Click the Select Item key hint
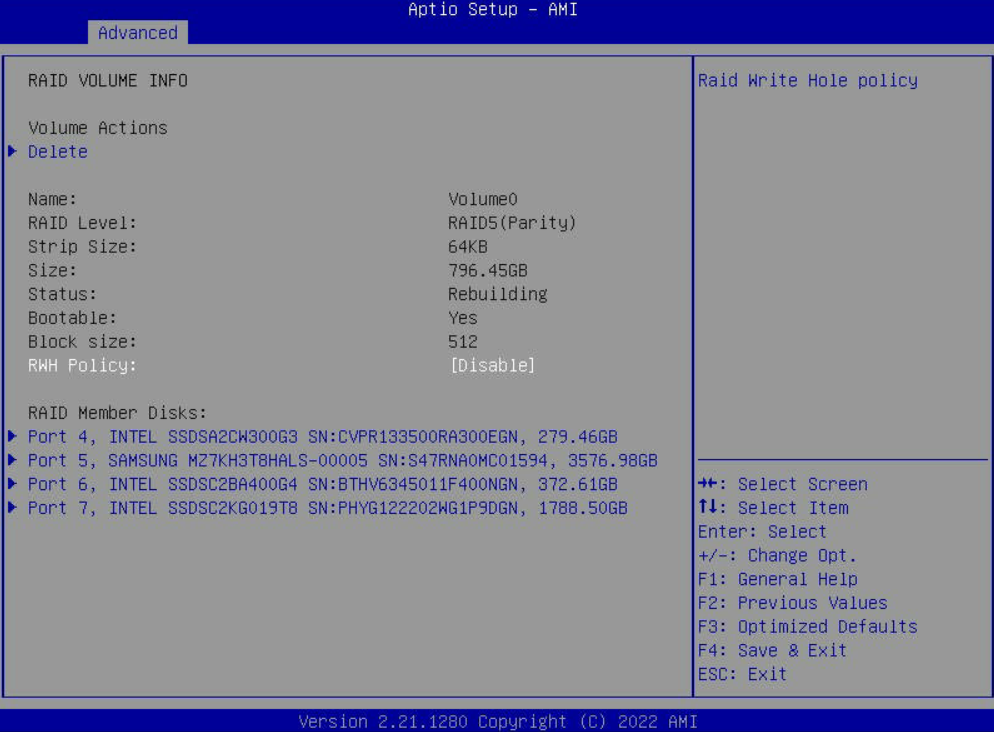This screenshot has height=732, width=994. (773, 508)
